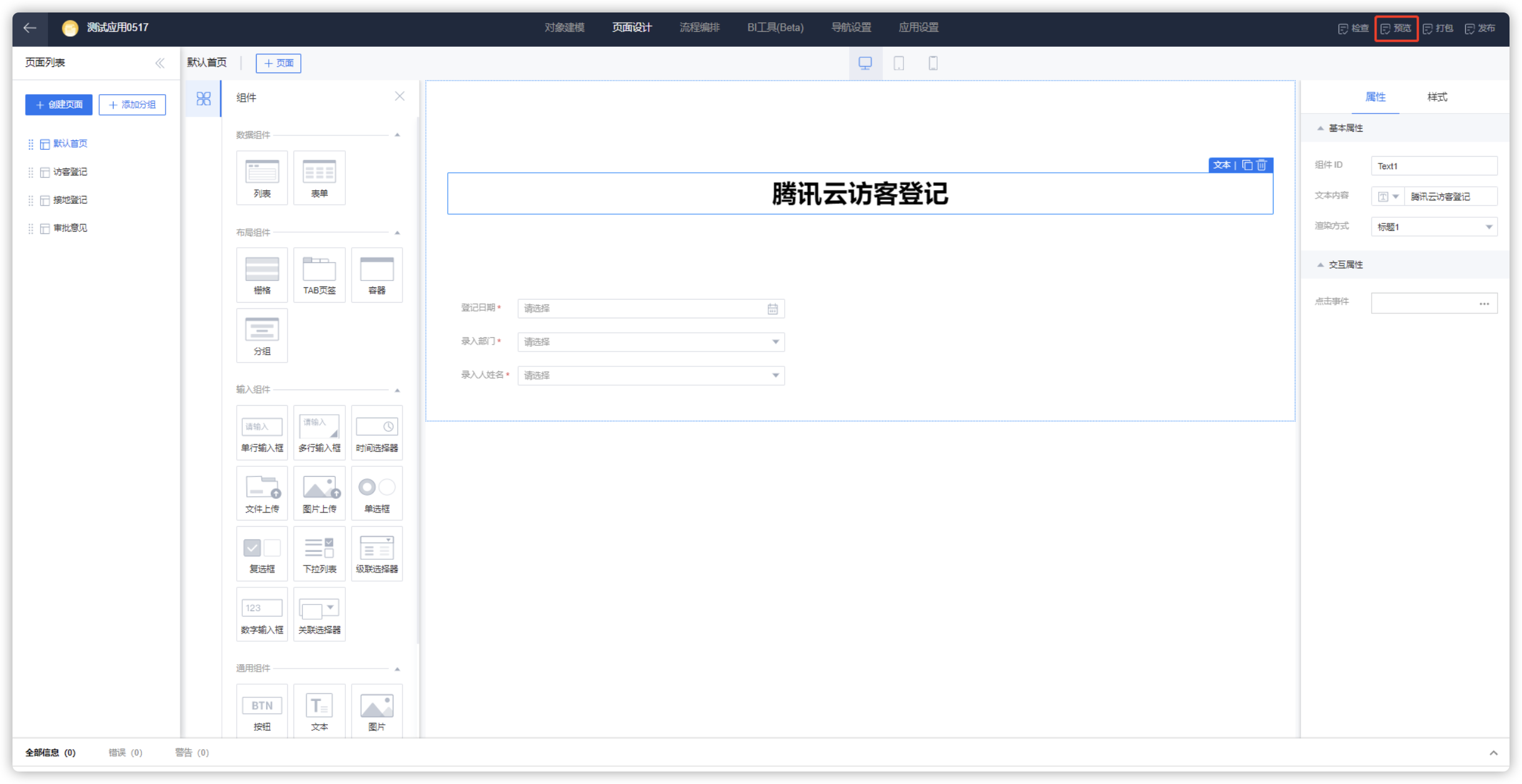This screenshot has height=784, width=1522.
Task: Close the components panel
Action: pos(400,96)
